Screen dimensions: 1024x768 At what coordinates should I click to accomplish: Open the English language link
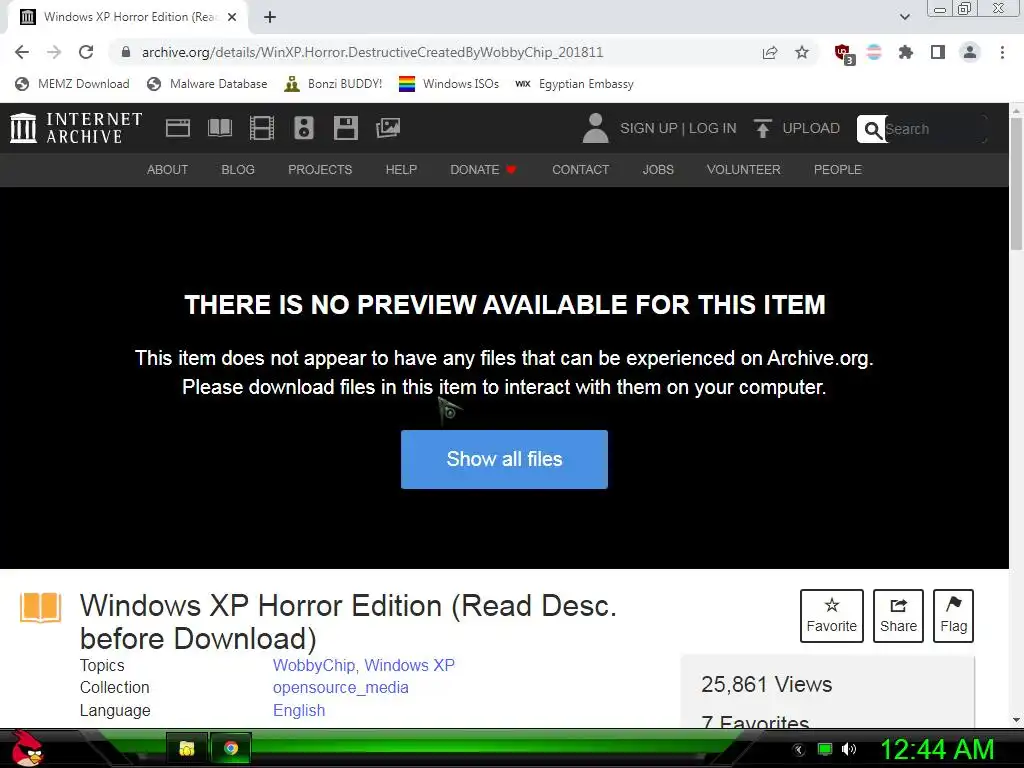pyautogui.click(x=299, y=711)
